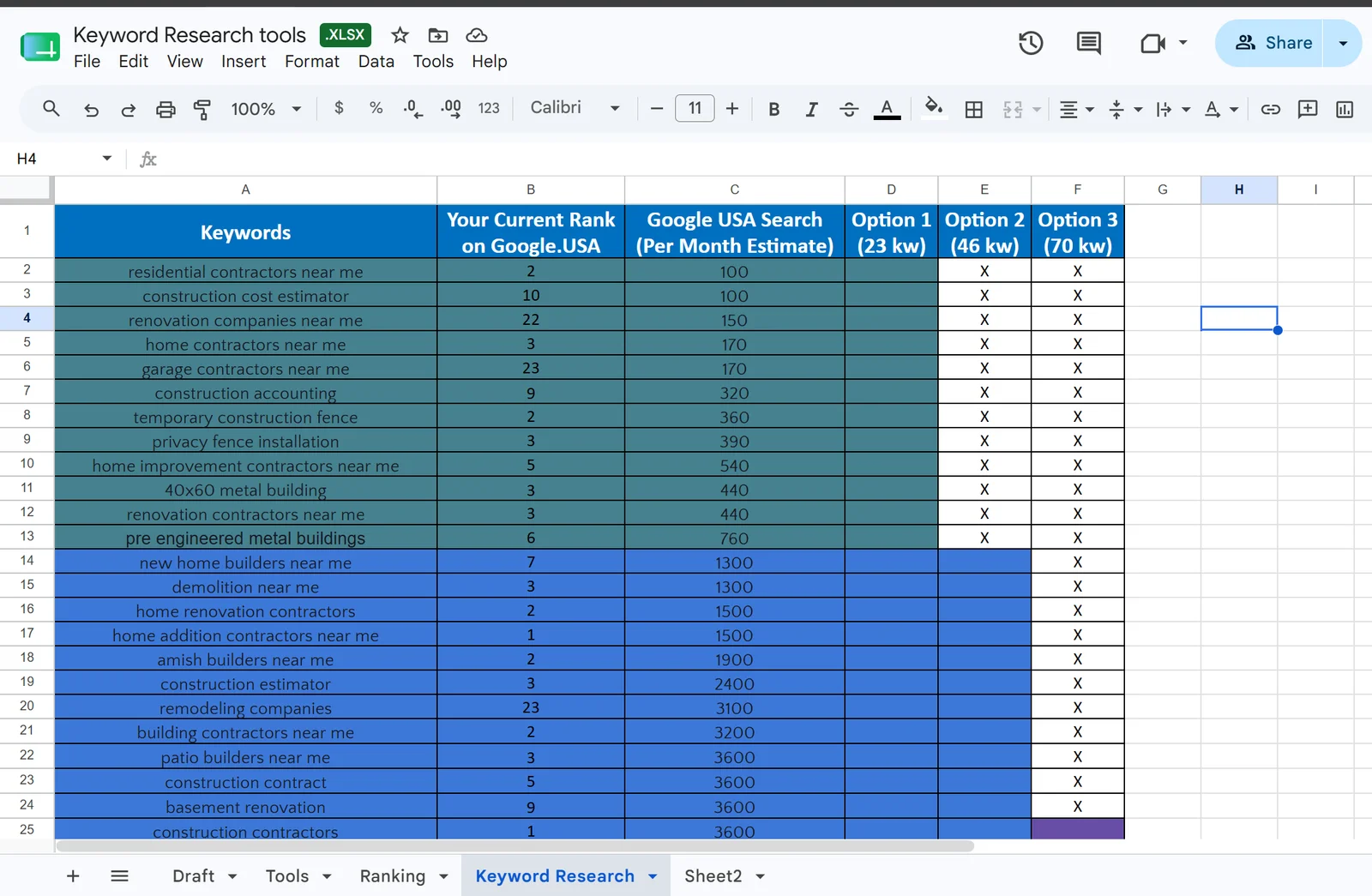Open the Name box dropdown arrow

pos(107,159)
